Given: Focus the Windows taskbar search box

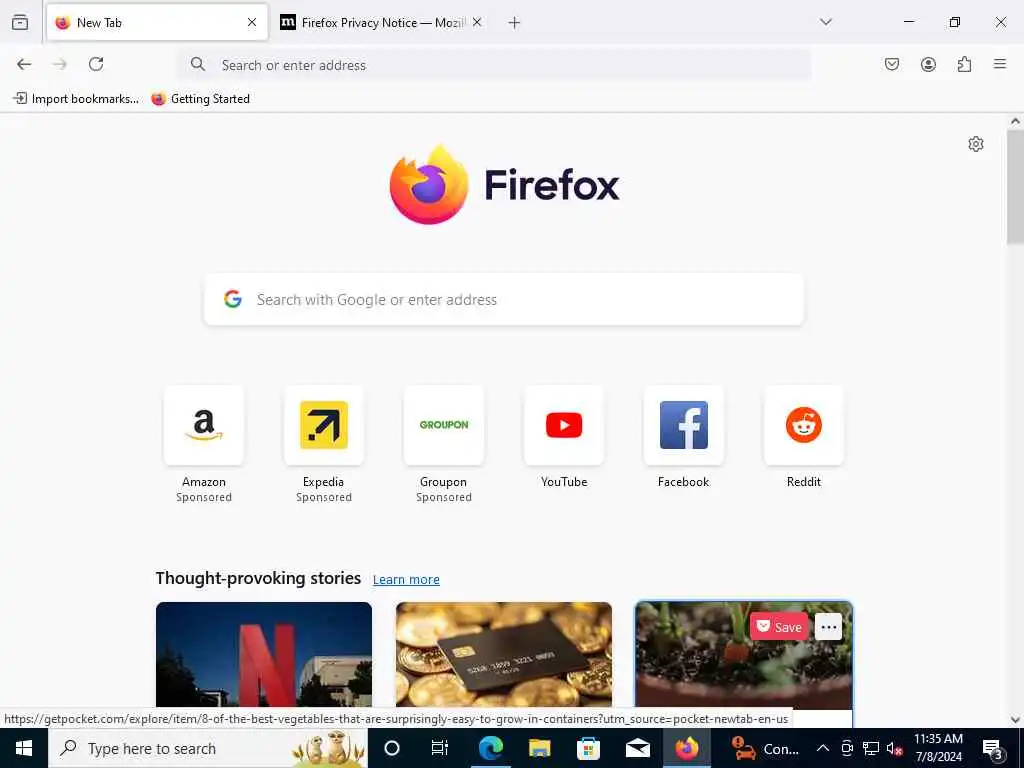Looking at the screenshot, I should pos(208,748).
